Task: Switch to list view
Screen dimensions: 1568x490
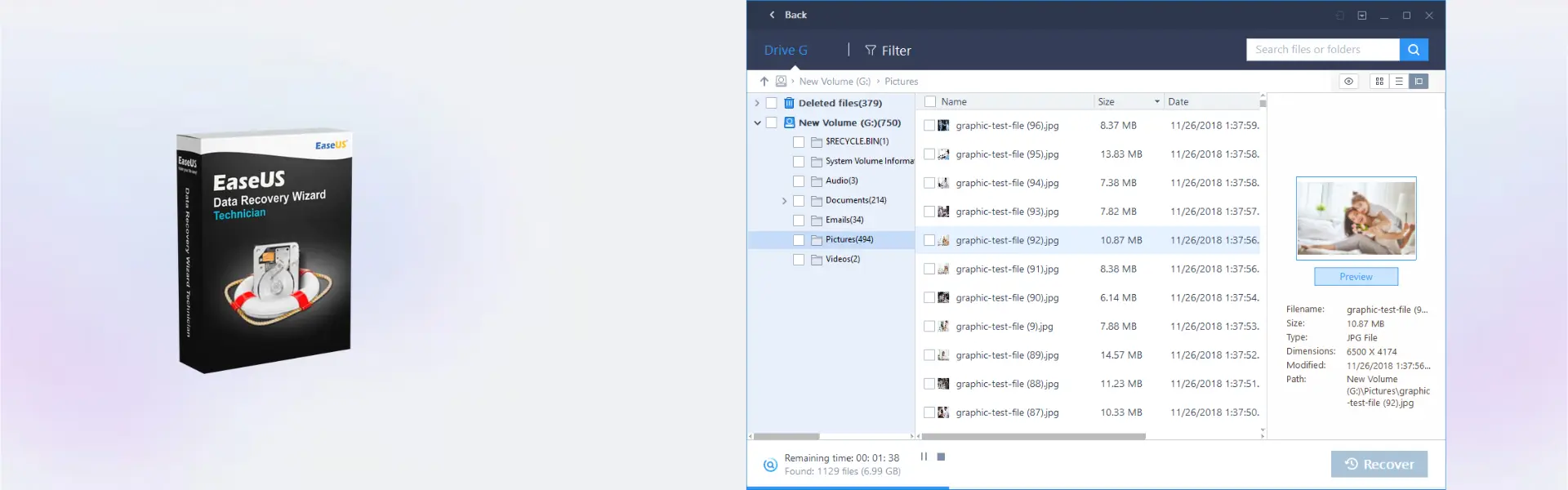Action: click(1399, 82)
